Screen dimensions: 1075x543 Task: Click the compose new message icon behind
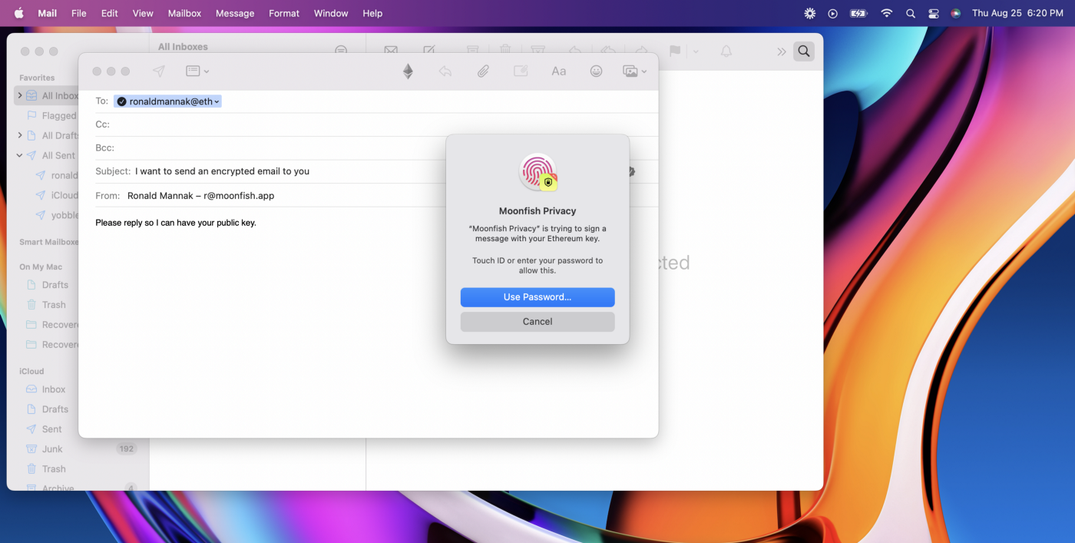429,50
